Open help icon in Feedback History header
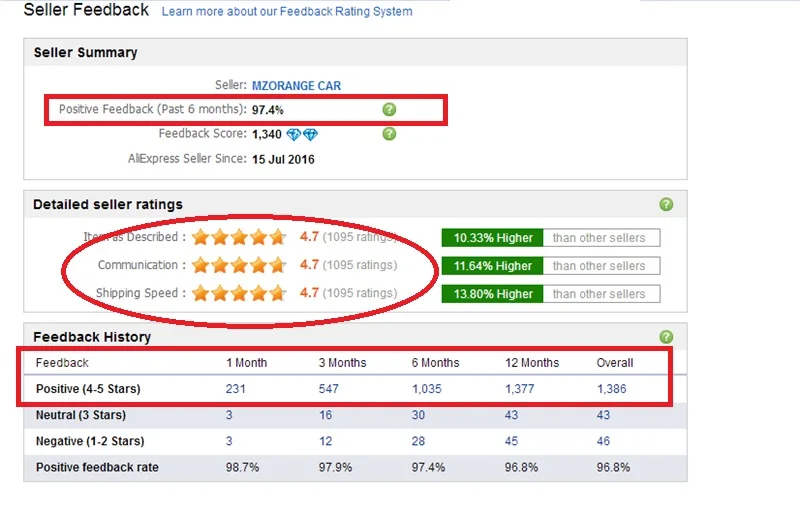Screen dimensions: 800x513 (x=666, y=337)
